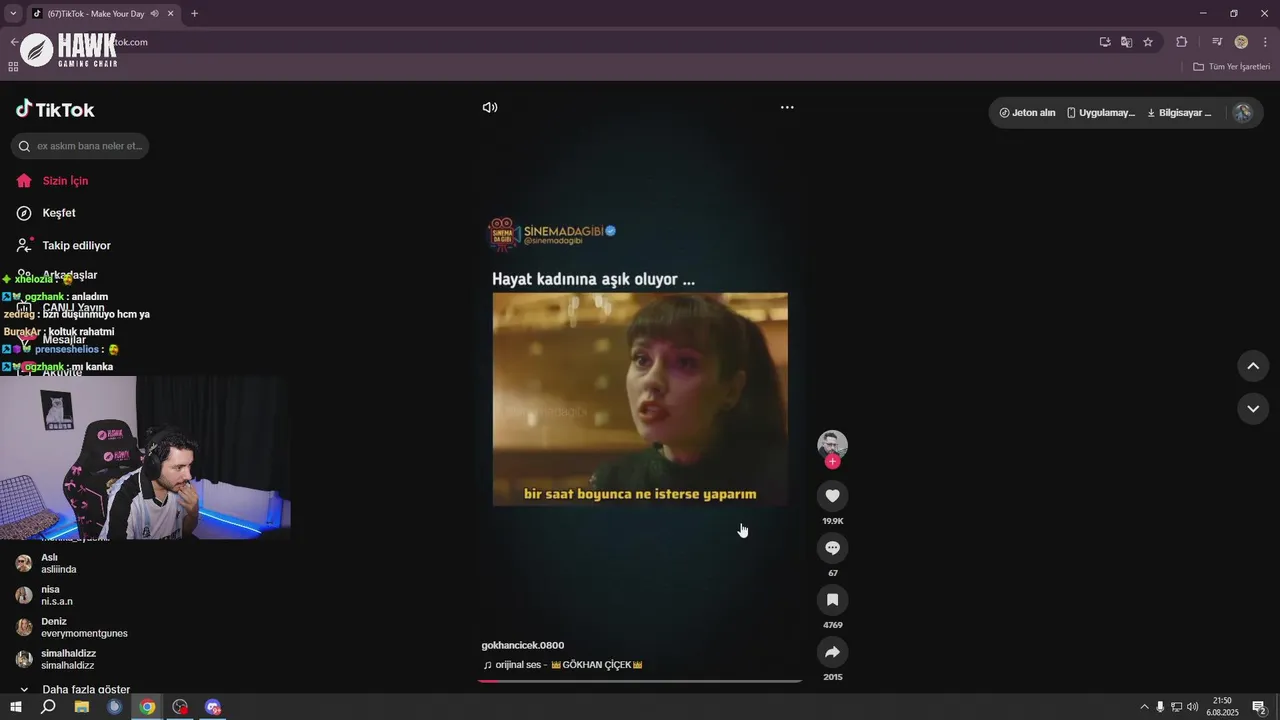Seek on the video progress bar
The height and width of the screenshot is (720, 1280).
tap(640, 681)
